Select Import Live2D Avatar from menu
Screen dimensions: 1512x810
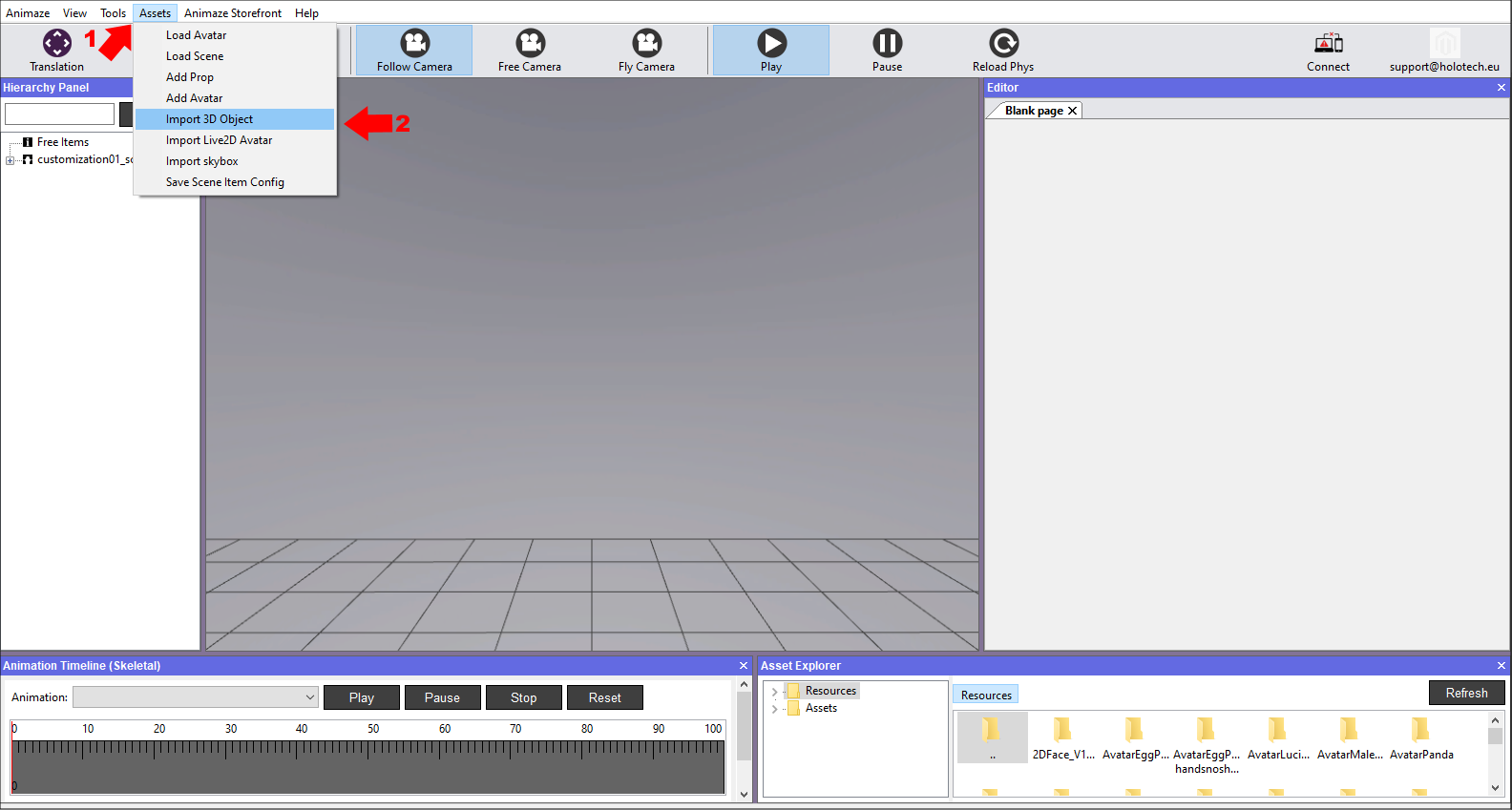click(x=220, y=140)
